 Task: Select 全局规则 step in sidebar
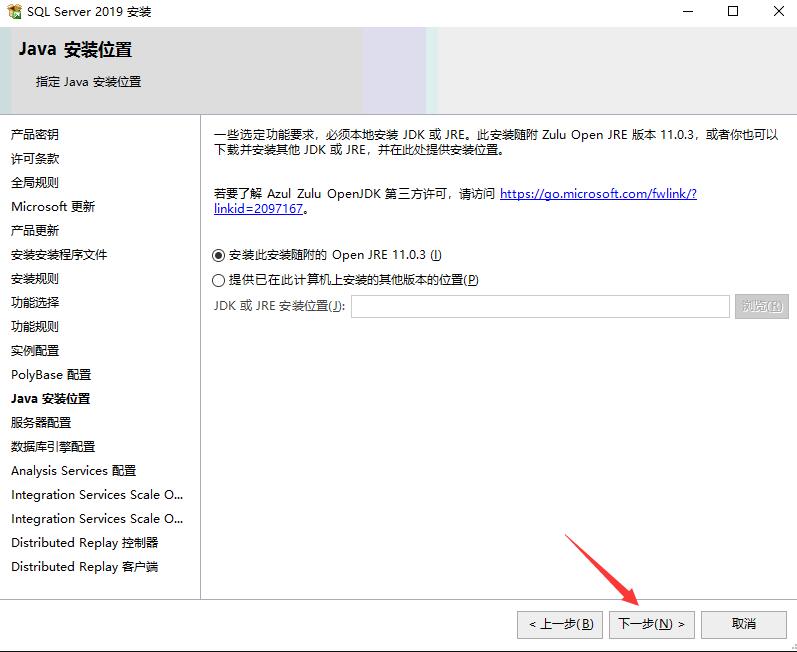coord(35,182)
